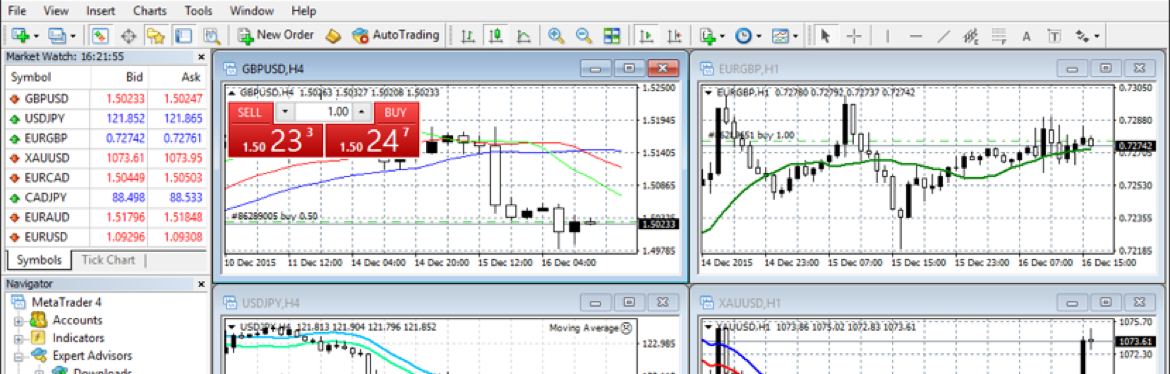Image resolution: width=1170 pixels, height=374 pixels.
Task: Click the red SELL button on GBPUSD
Action: (x=249, y=112)
